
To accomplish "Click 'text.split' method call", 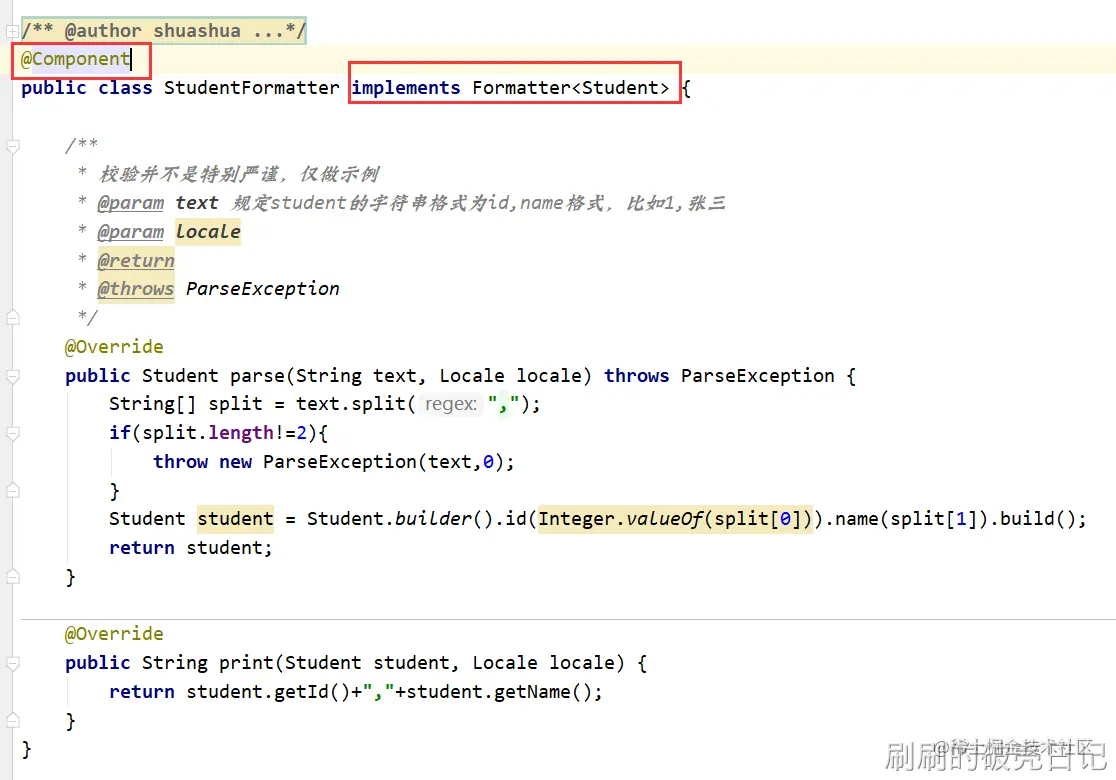I will pyautogui.click(x=351, y=404).
